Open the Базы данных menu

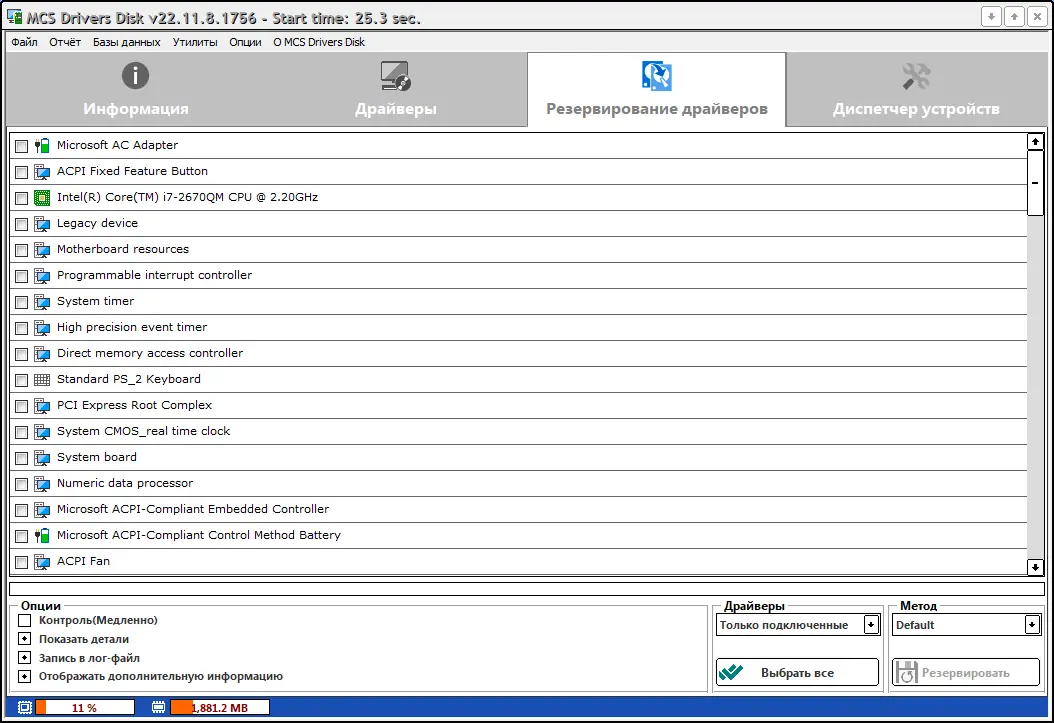pyautogui.click(x=126, y=42)
